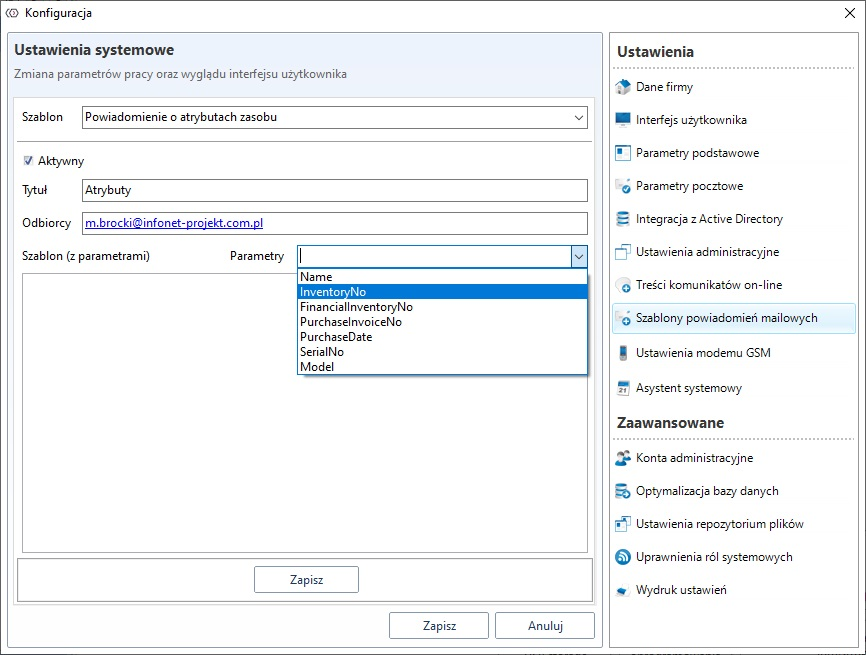Click into the Tytuł text field
Viewport: 866px width, 655px height.
[x=335, y=190]
